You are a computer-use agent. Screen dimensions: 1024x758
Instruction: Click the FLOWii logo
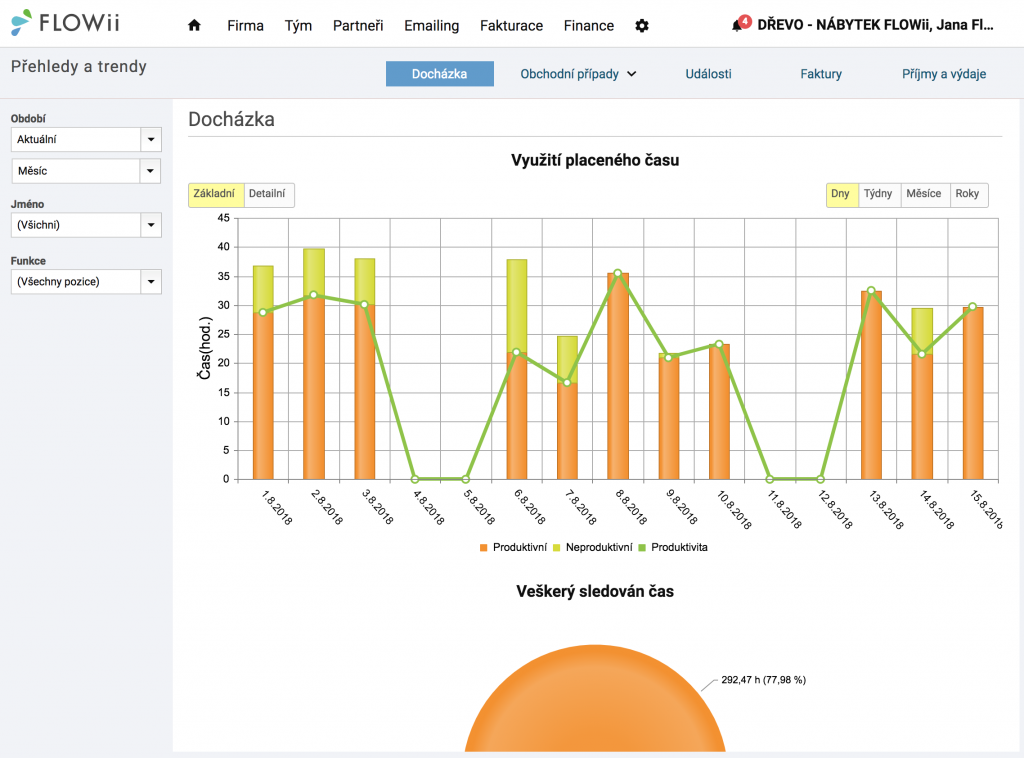65,22
